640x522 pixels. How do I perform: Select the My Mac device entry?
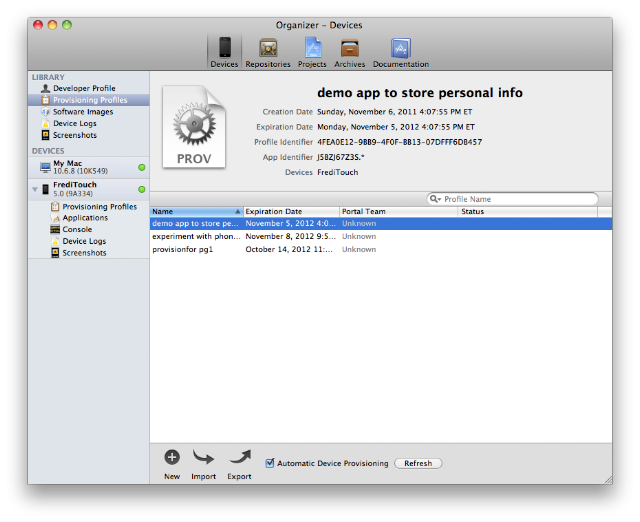pyautogui.click(x=89, y=167)
